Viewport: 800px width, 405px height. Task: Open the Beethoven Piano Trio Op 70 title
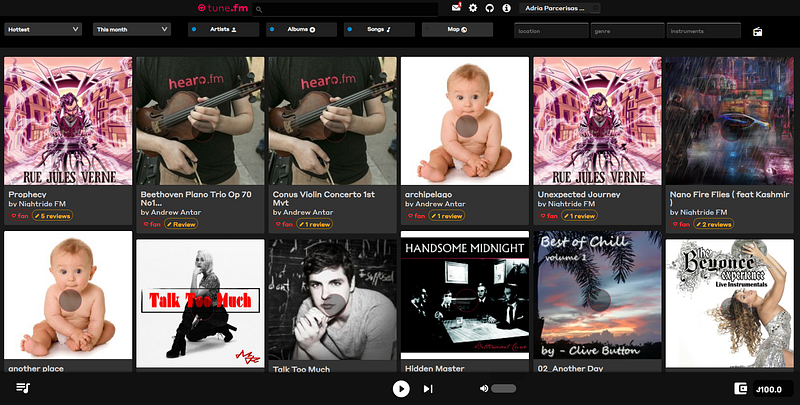coord(196,198)
